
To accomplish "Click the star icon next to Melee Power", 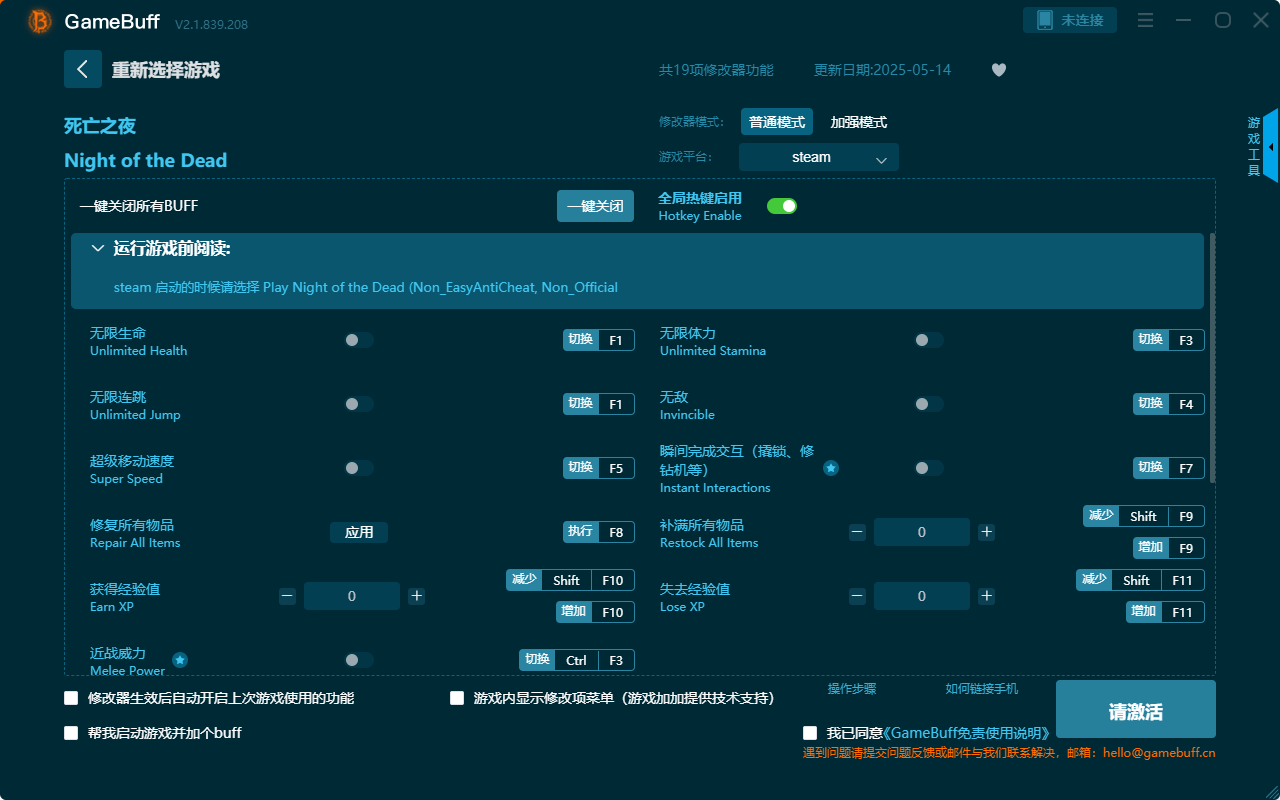I will (179, 660).
